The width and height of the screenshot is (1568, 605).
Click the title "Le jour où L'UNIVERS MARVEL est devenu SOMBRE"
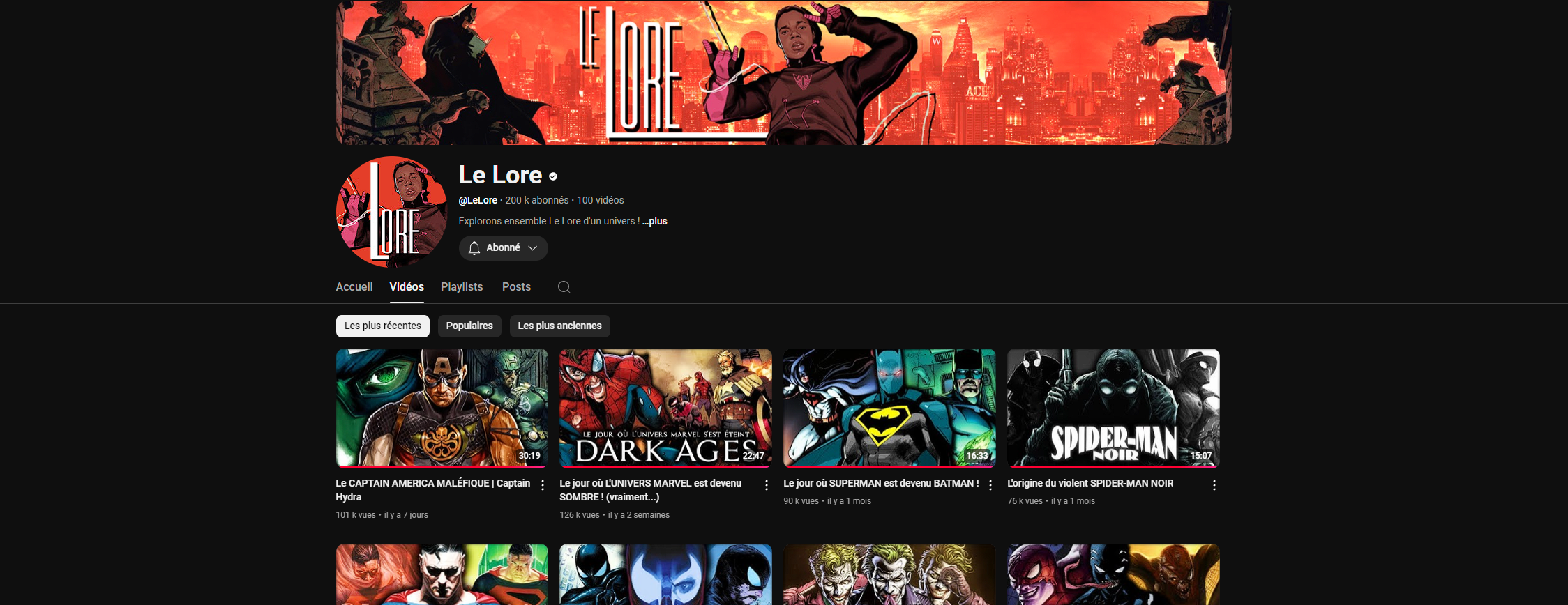tap(651, 490)
